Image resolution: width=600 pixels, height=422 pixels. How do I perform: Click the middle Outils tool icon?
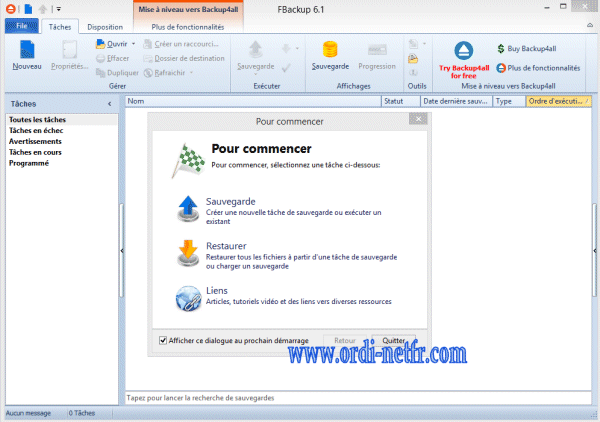413,59
